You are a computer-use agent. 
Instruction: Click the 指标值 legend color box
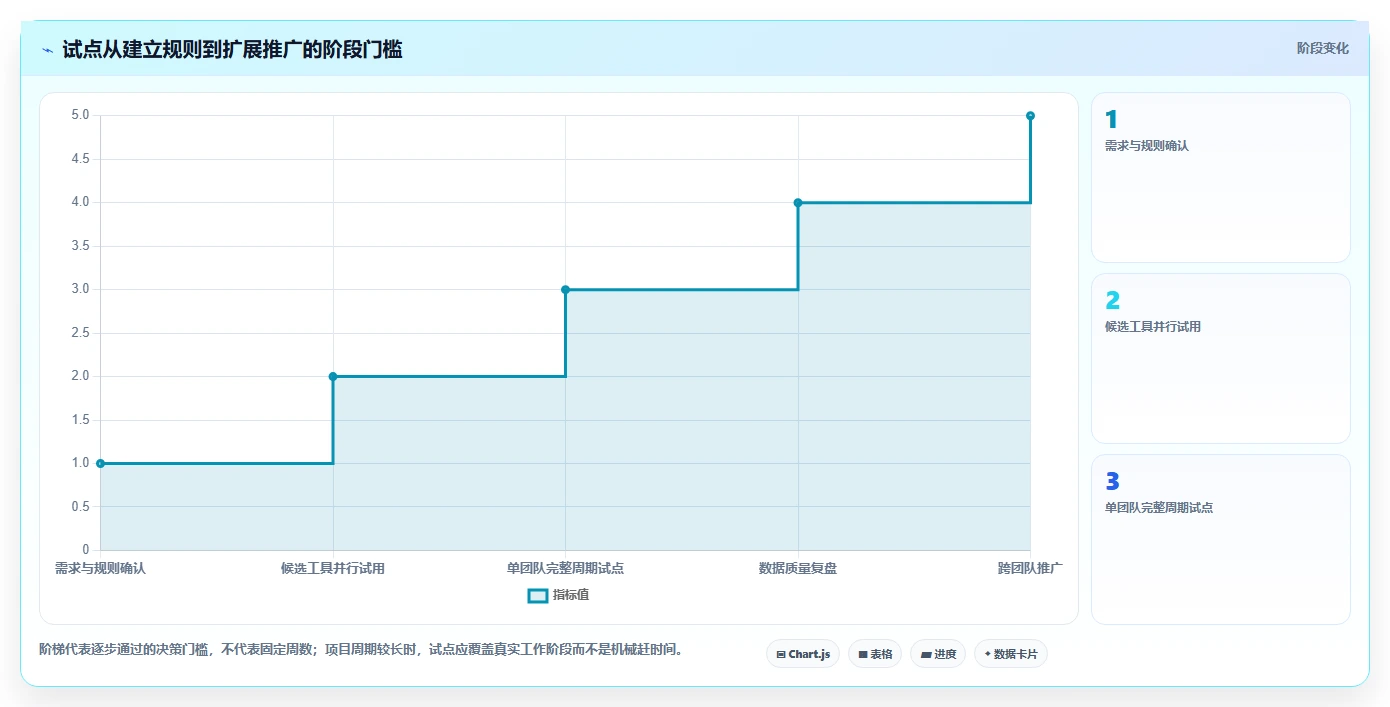[538, 596]
